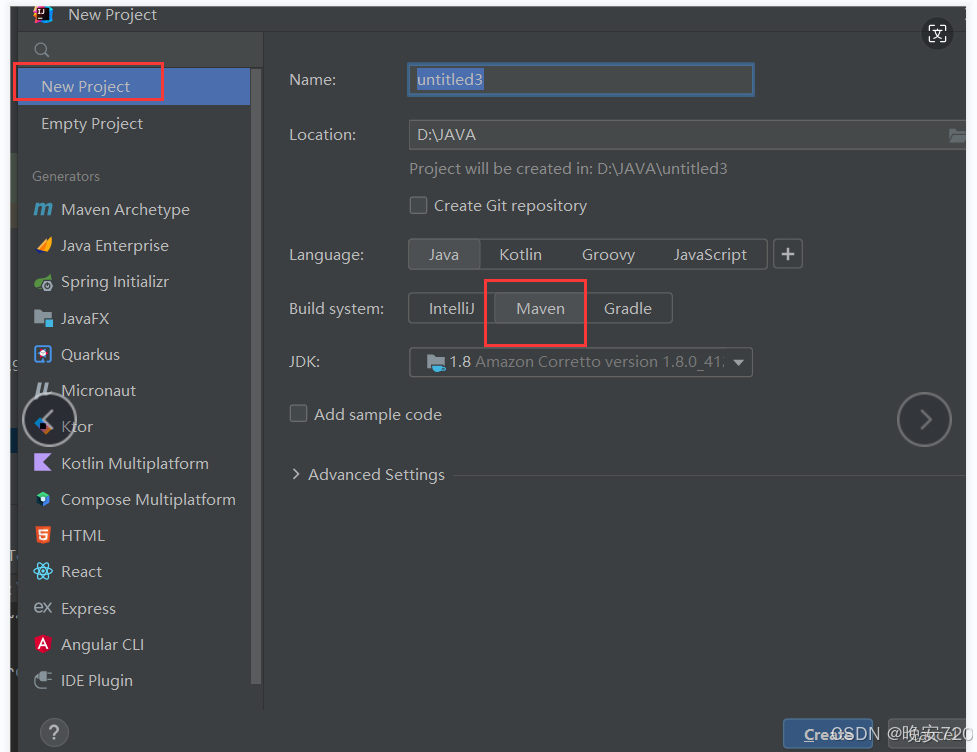This screenshot has width=977, height=752.
Task: Select the Java Enterprise generator icon
Action: click(43, 245)
